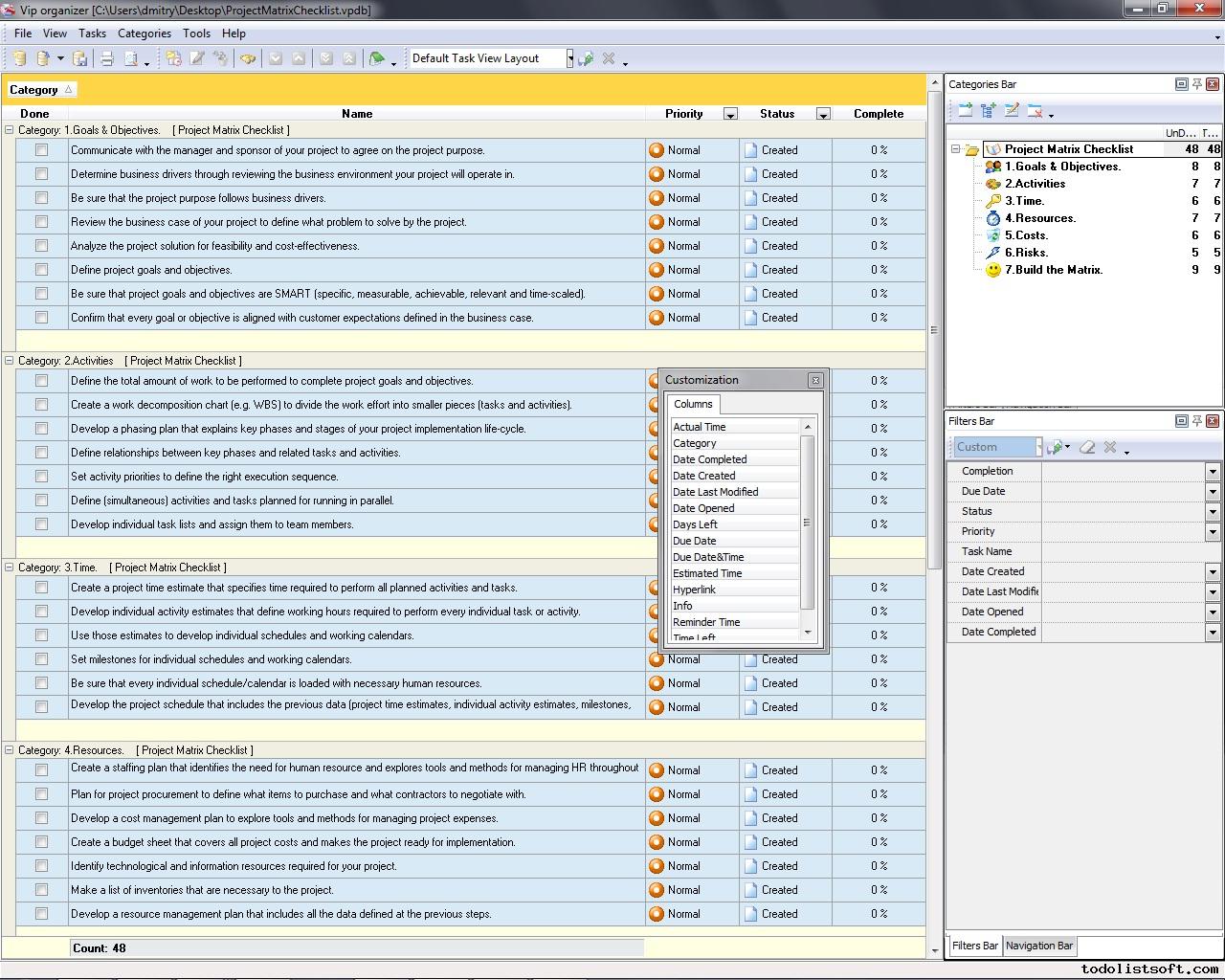
Task: Click the add subcategory tree icon
Action: point(989,111)
